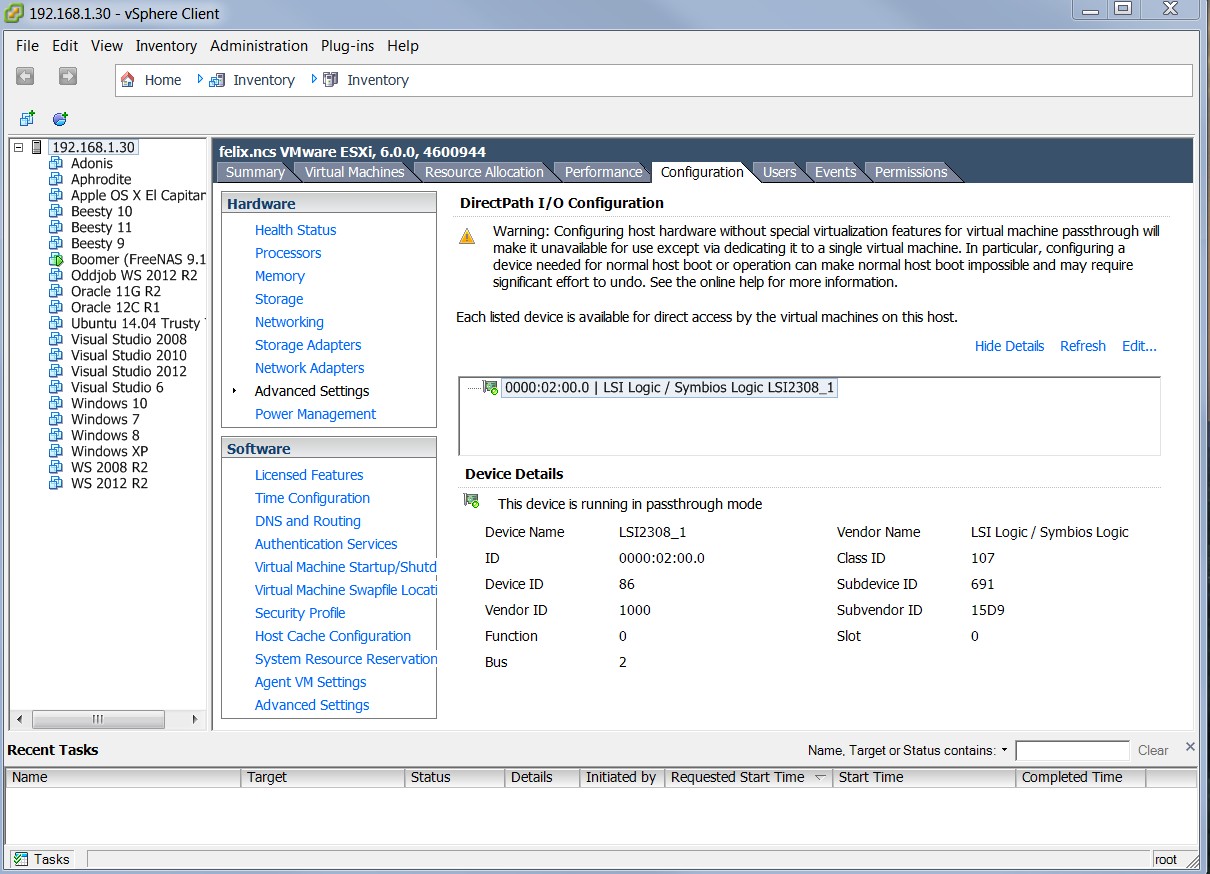
Task: Open the Inventory menu
Action: pos(166,46)
